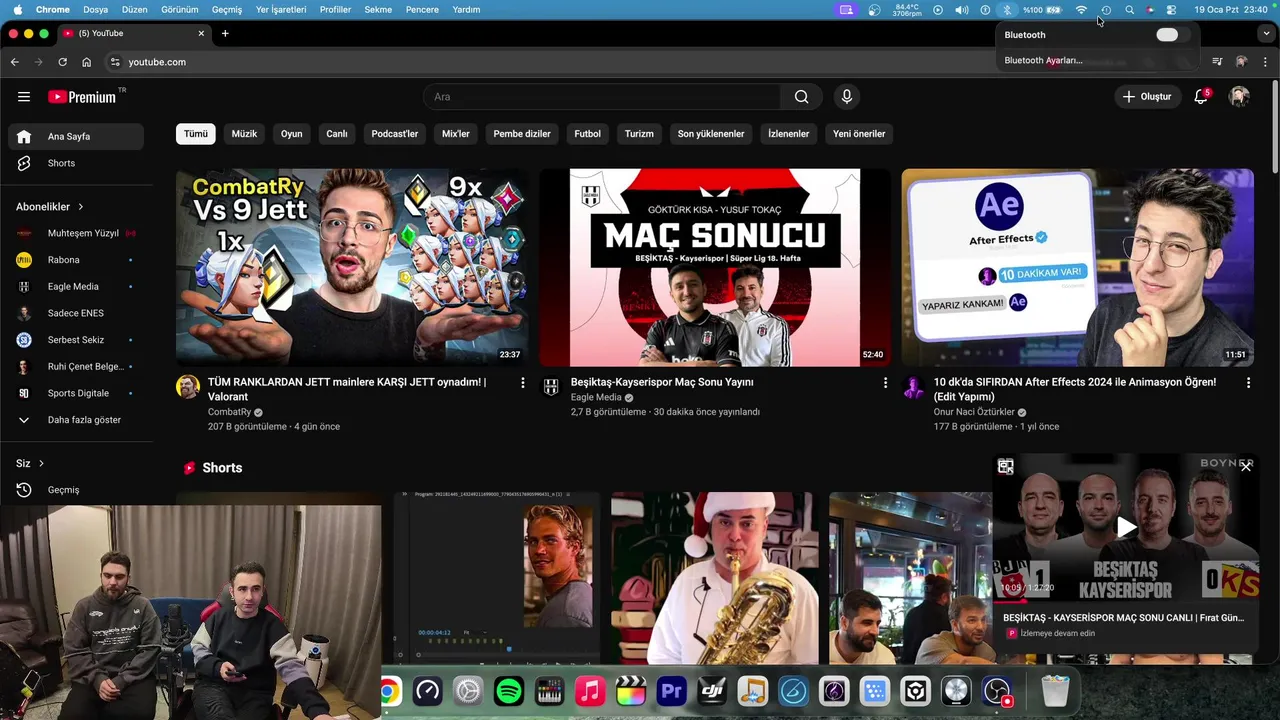This screenshot has height=720, width=1280.
Task: Open the Rabona subscription channel
Action: [76, 260]
